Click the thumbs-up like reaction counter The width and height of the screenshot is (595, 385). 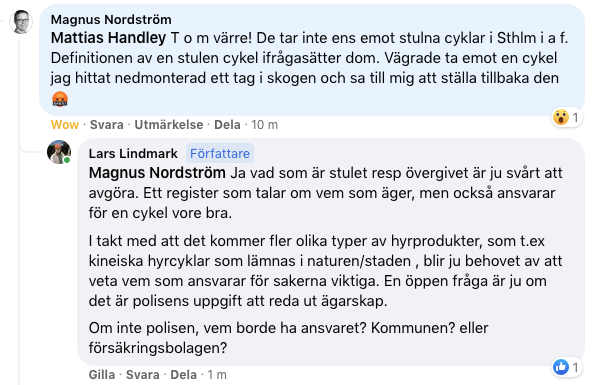(566, 367)
